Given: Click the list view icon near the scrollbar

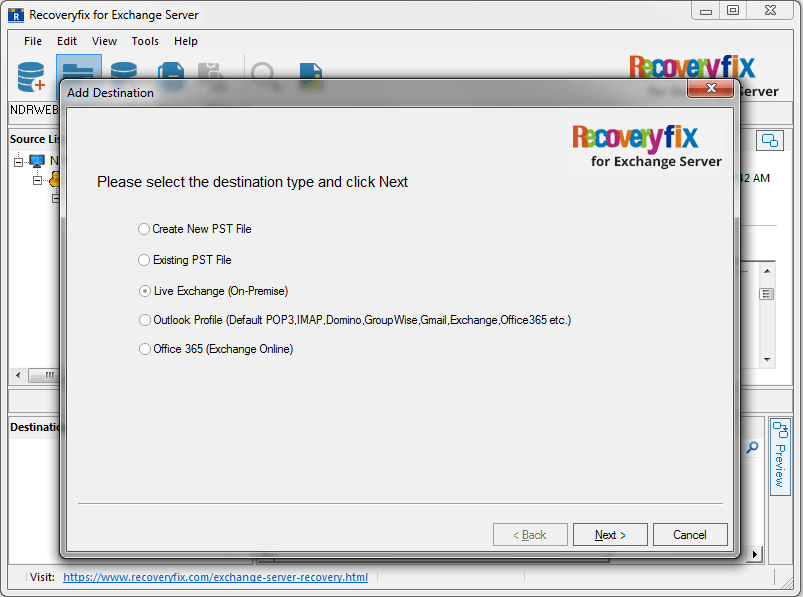Looking at the screenshot, I should click(x=766, y=294).
